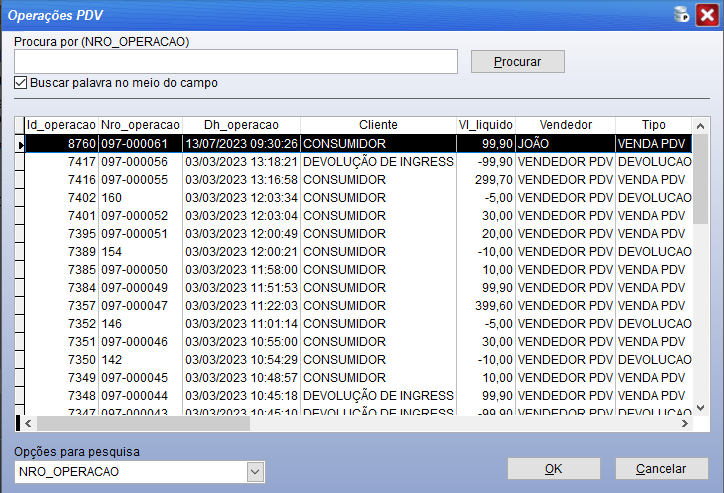Click the Procura por search field
This screenshot has width=724, height=493.
(x=236, y=61)
